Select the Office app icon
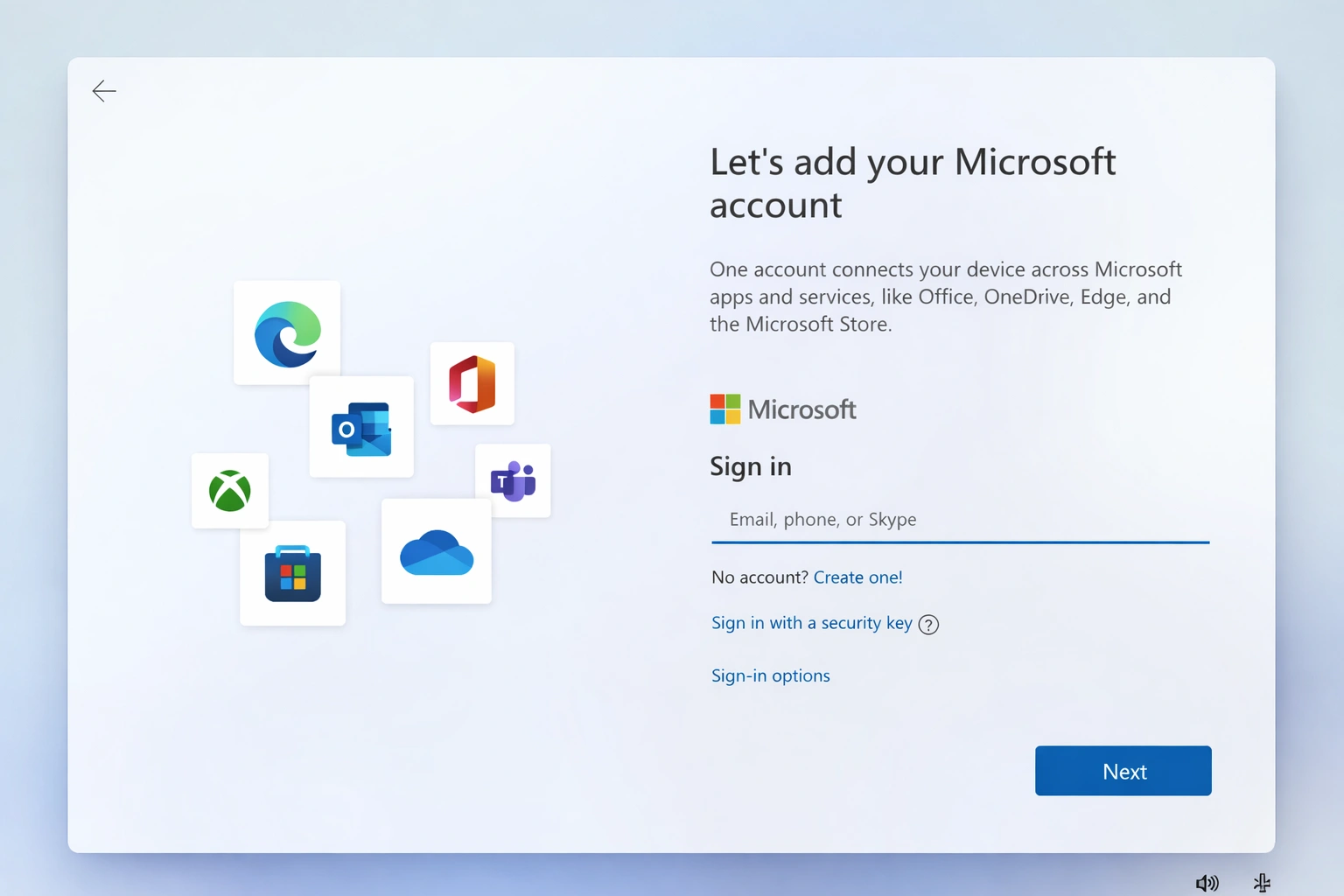Image resolution: width=1344 pixels, height=896 pixels. (472, 383)
